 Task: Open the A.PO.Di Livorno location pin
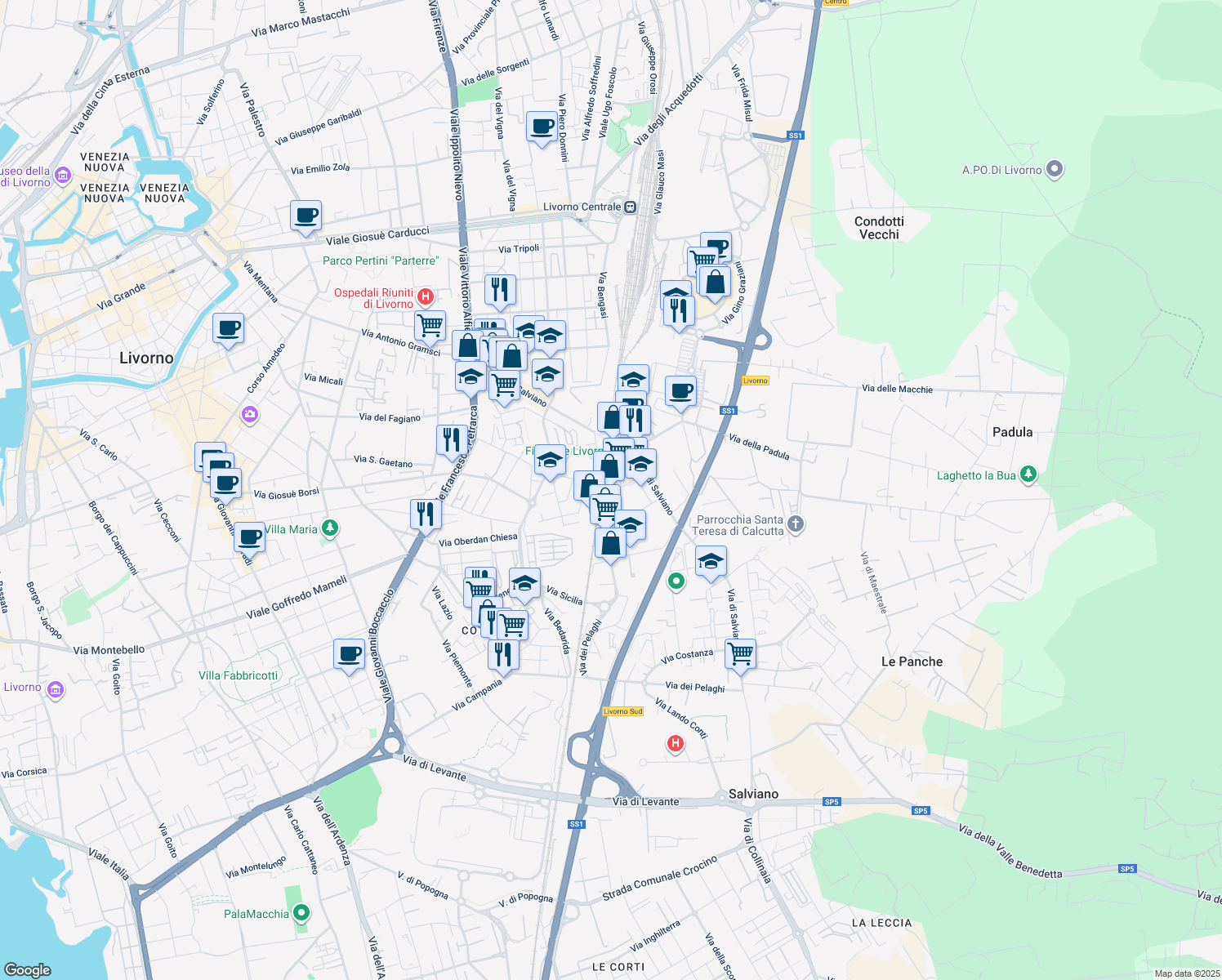[1055, 170]
